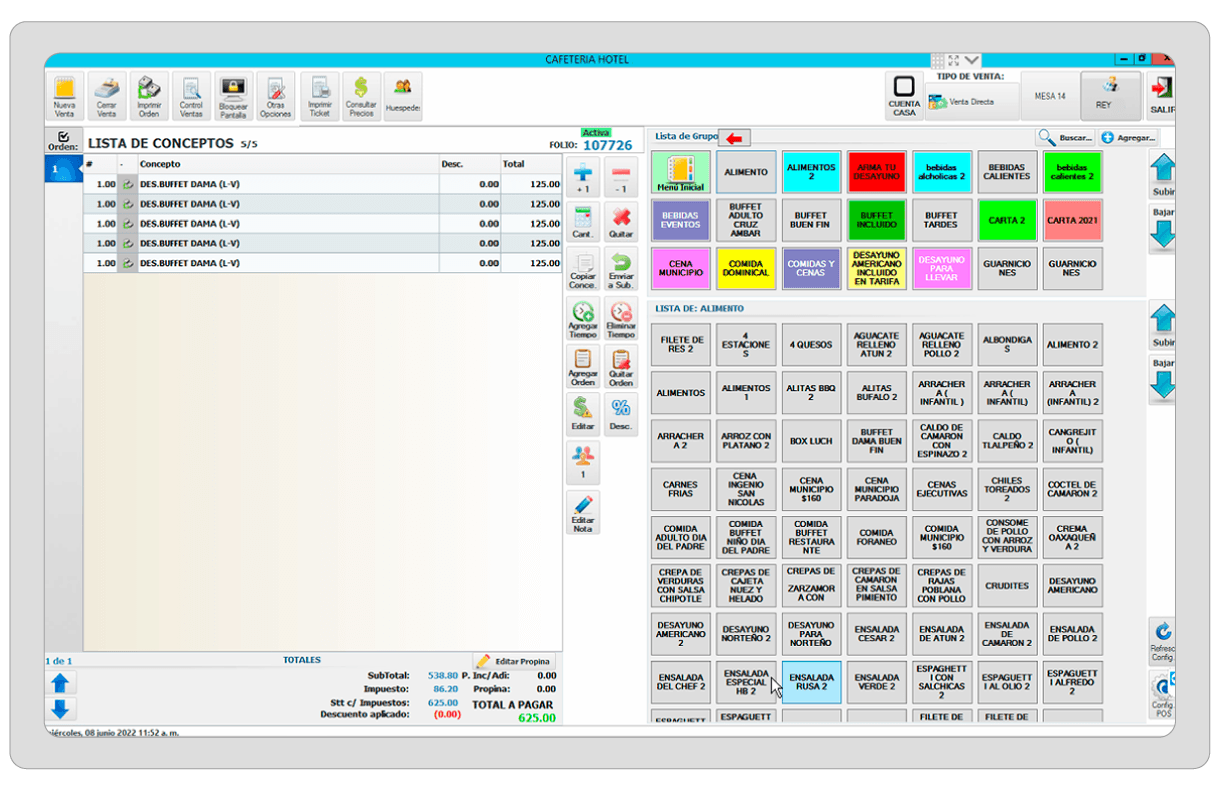Click the red X Quitar button

tap(621, 221)
